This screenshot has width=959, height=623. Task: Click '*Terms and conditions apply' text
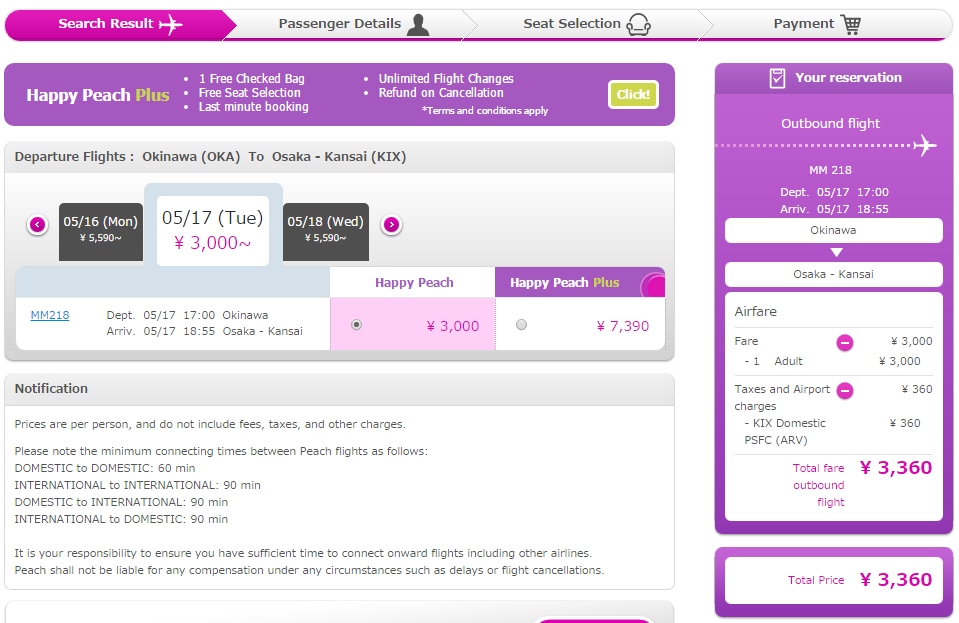pos(484,111)
